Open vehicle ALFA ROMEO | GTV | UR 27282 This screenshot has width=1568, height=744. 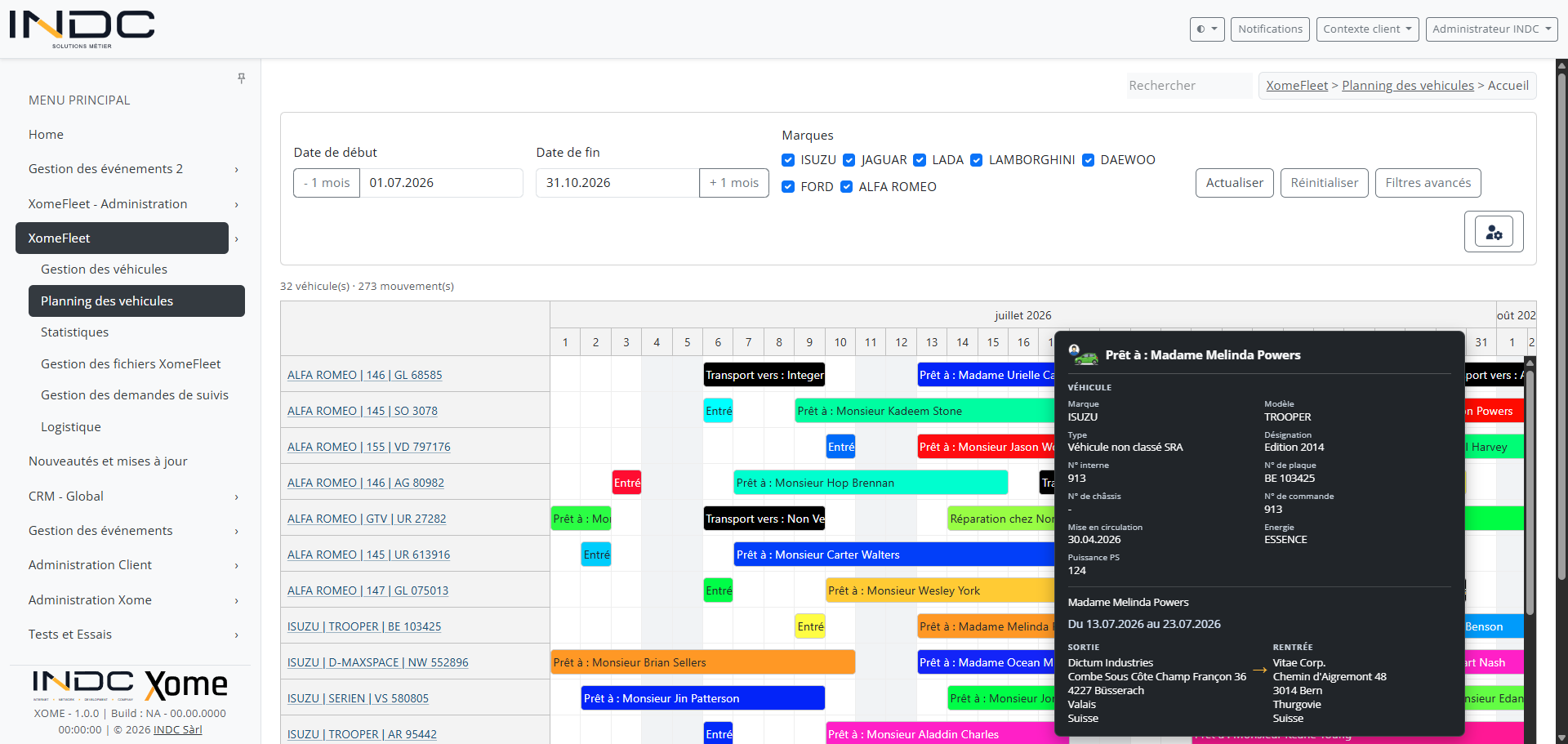(x=367, y=519)
